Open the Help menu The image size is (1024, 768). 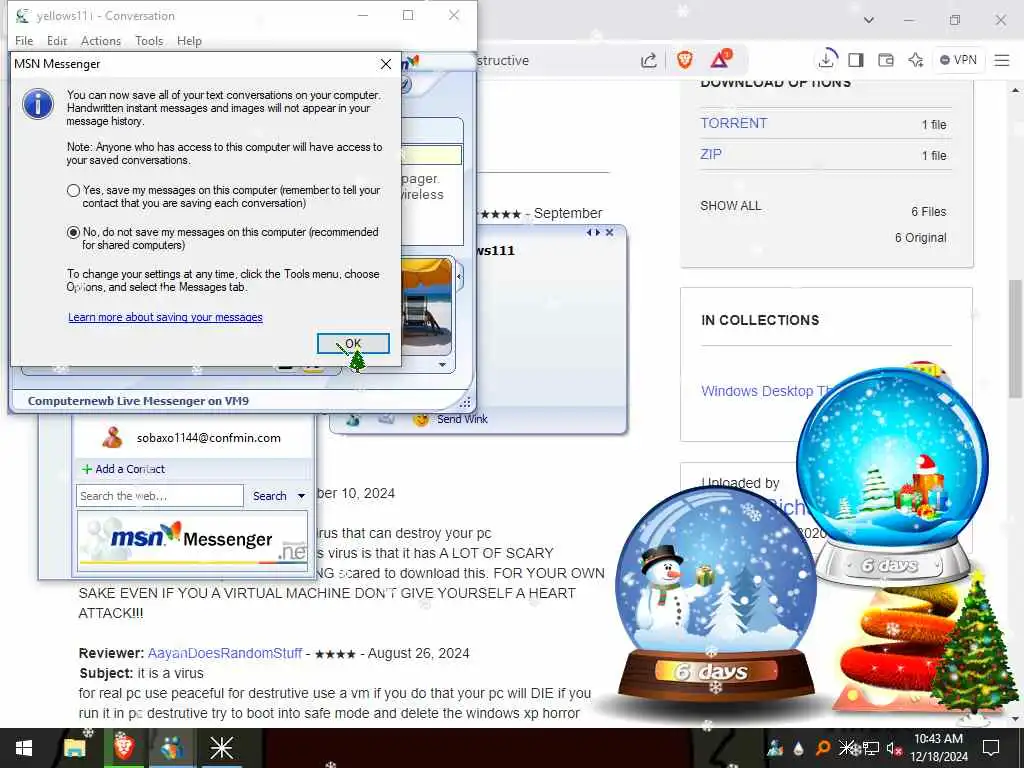[189, 40]
